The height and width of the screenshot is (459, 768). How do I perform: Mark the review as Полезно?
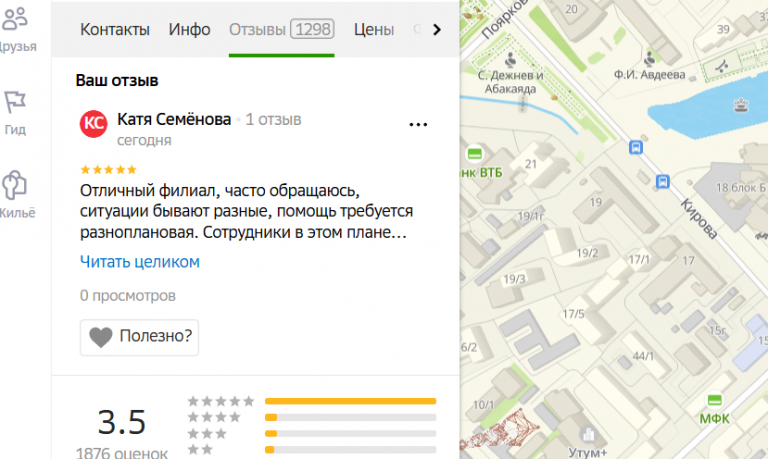point(140,337)
